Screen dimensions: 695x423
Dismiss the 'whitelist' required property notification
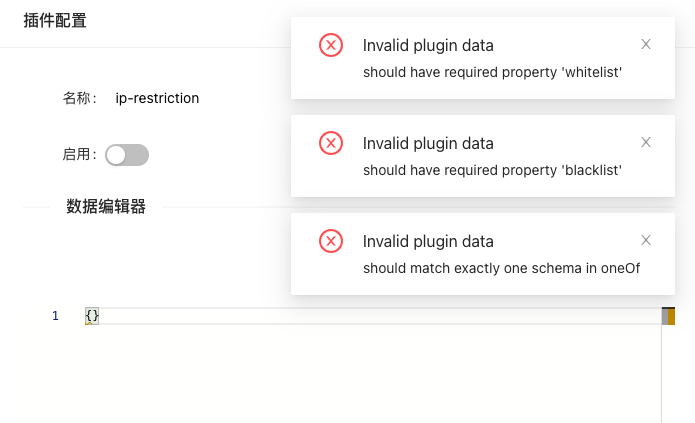(646, 44)
